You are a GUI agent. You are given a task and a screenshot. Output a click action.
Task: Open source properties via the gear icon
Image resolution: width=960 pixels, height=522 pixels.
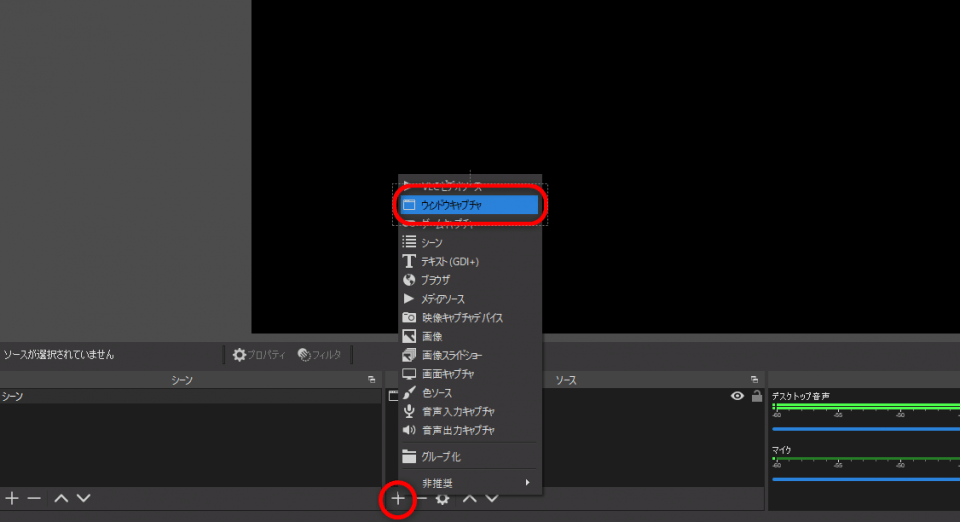point(442,498)
